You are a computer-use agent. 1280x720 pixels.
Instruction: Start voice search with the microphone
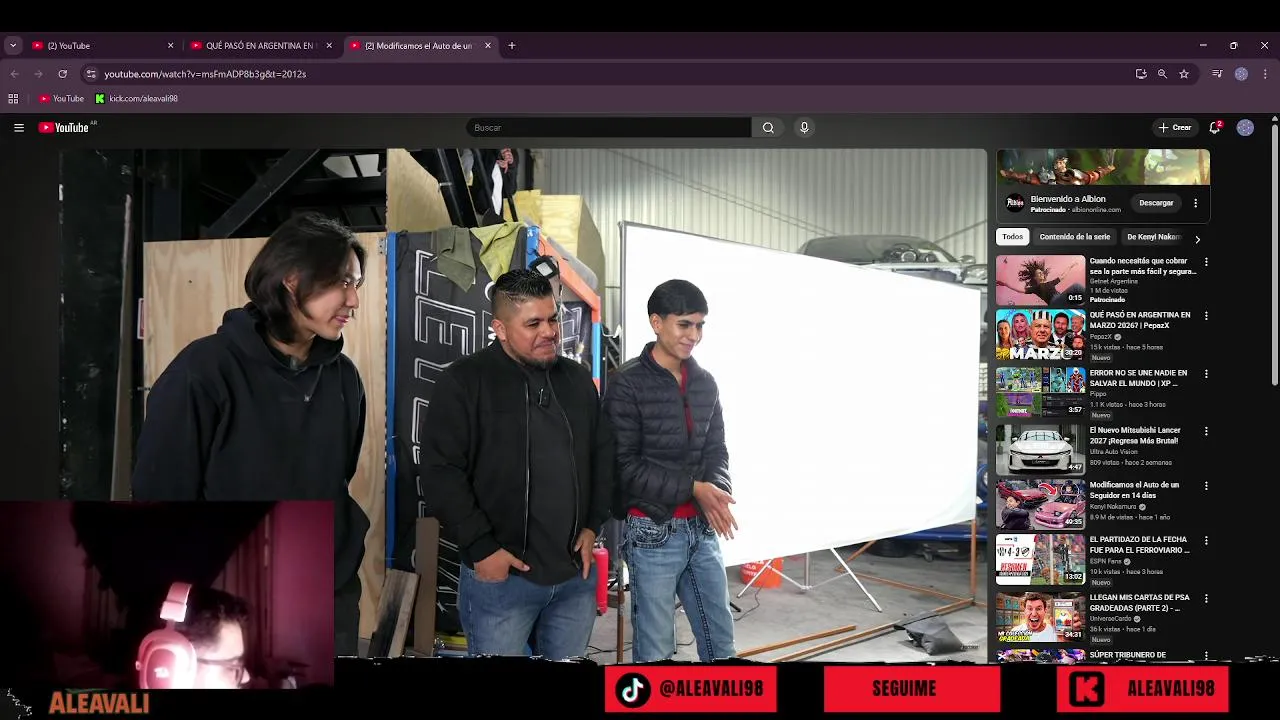point(804,128)
